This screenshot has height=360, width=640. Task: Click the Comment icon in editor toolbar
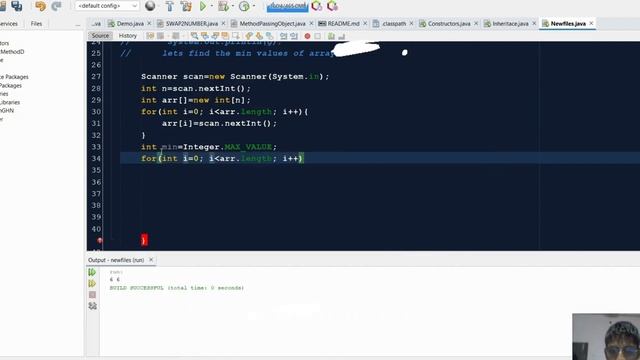[331, 36]
